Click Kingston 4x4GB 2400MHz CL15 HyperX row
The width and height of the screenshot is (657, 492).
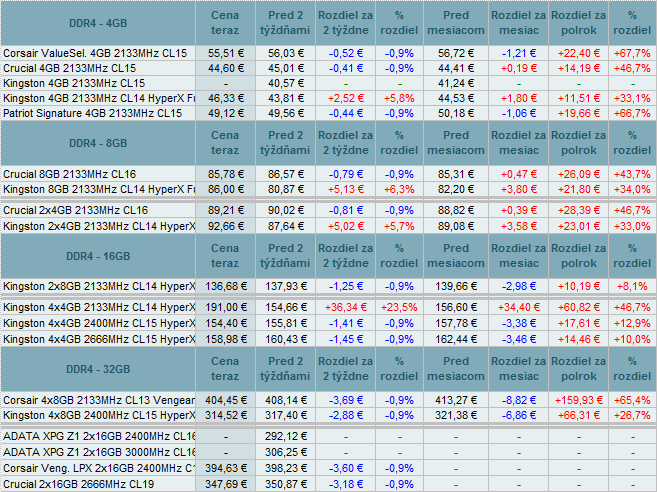(x=99, y=324)
